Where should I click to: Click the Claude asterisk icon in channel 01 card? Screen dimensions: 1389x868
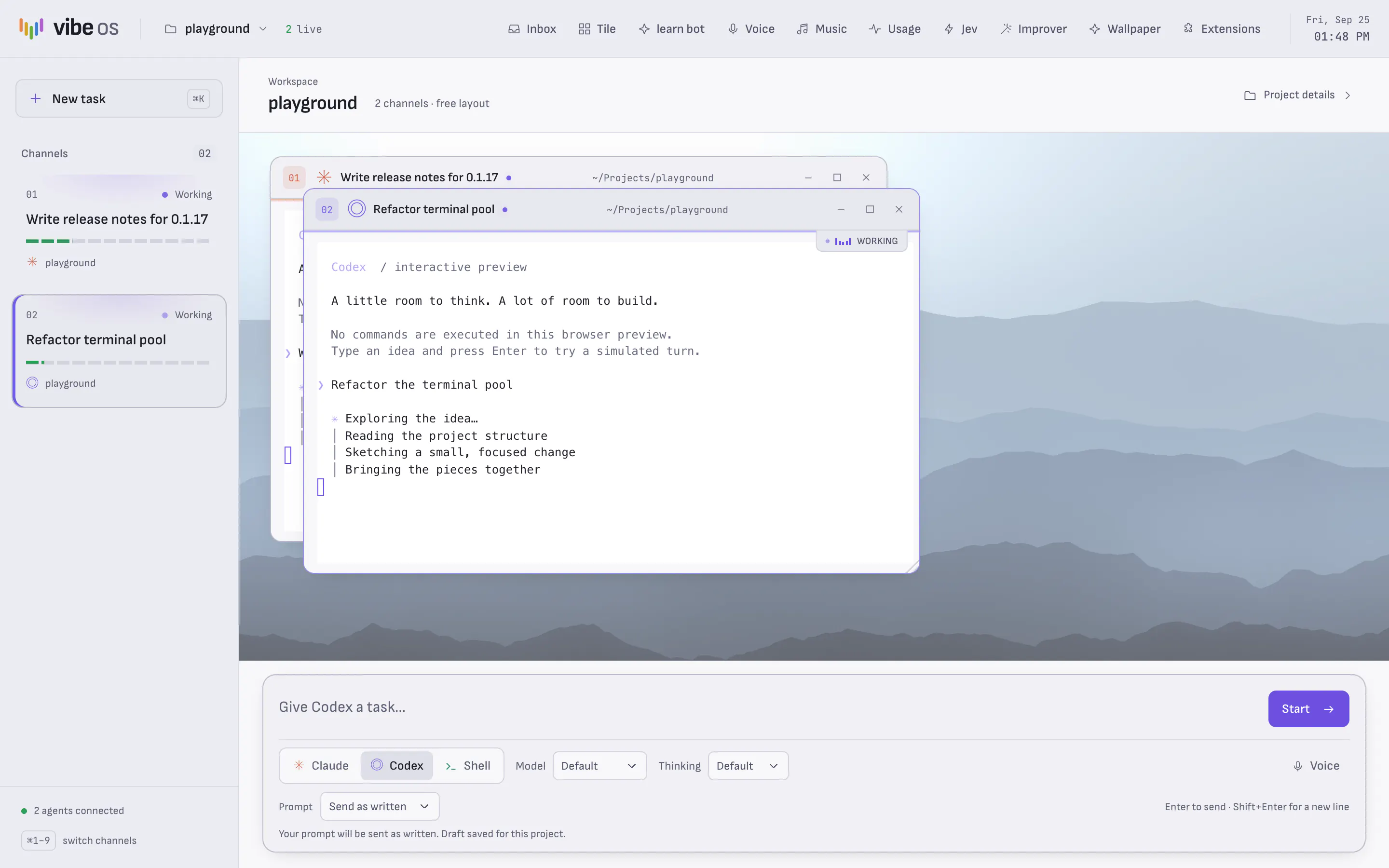click(x=32, y=262)
